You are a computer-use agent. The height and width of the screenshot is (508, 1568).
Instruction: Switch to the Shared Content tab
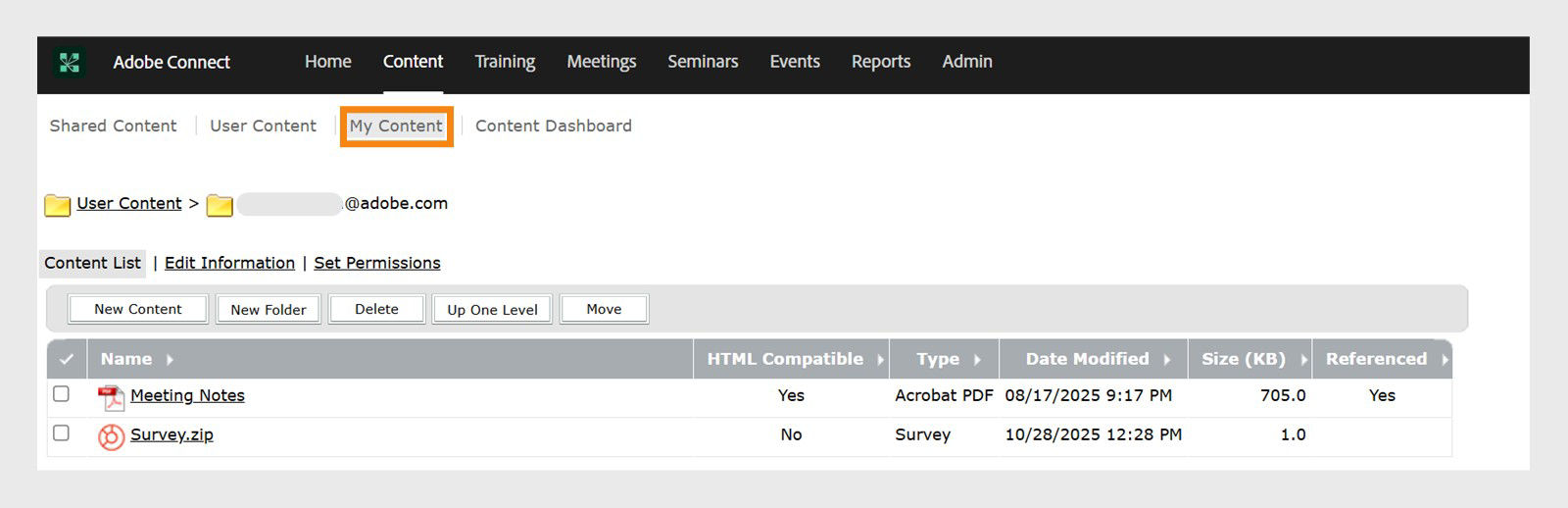[x=114, y=126]
